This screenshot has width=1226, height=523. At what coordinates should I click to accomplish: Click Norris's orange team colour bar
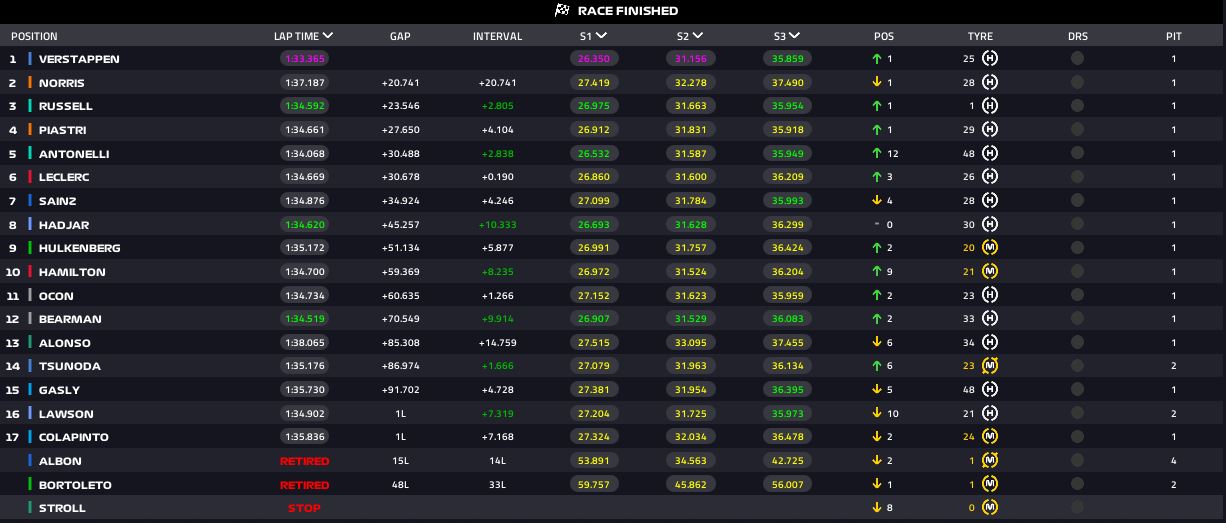(30, 83)
